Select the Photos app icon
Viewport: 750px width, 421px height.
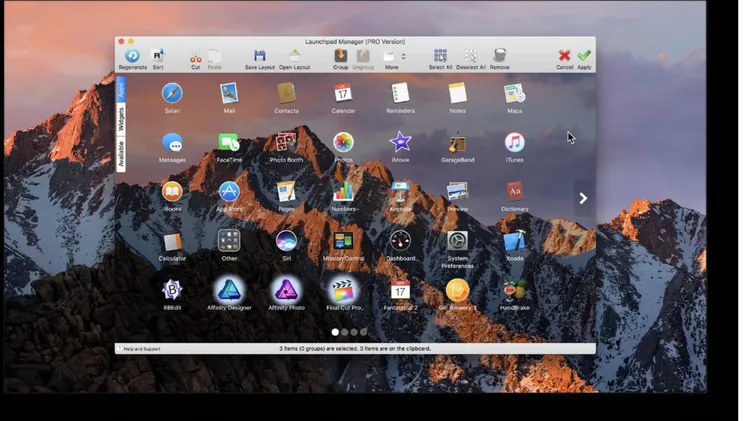[343, 142]
